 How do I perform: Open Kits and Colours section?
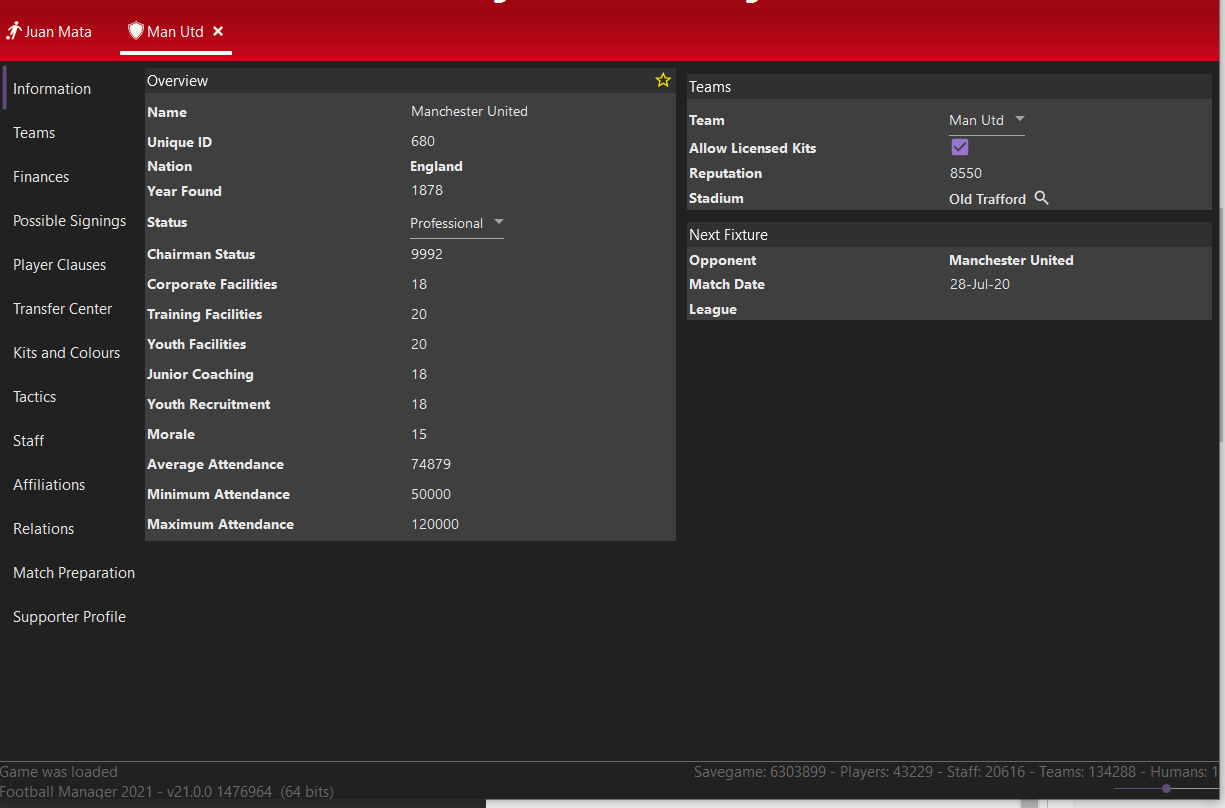click(x=67, y=353)
